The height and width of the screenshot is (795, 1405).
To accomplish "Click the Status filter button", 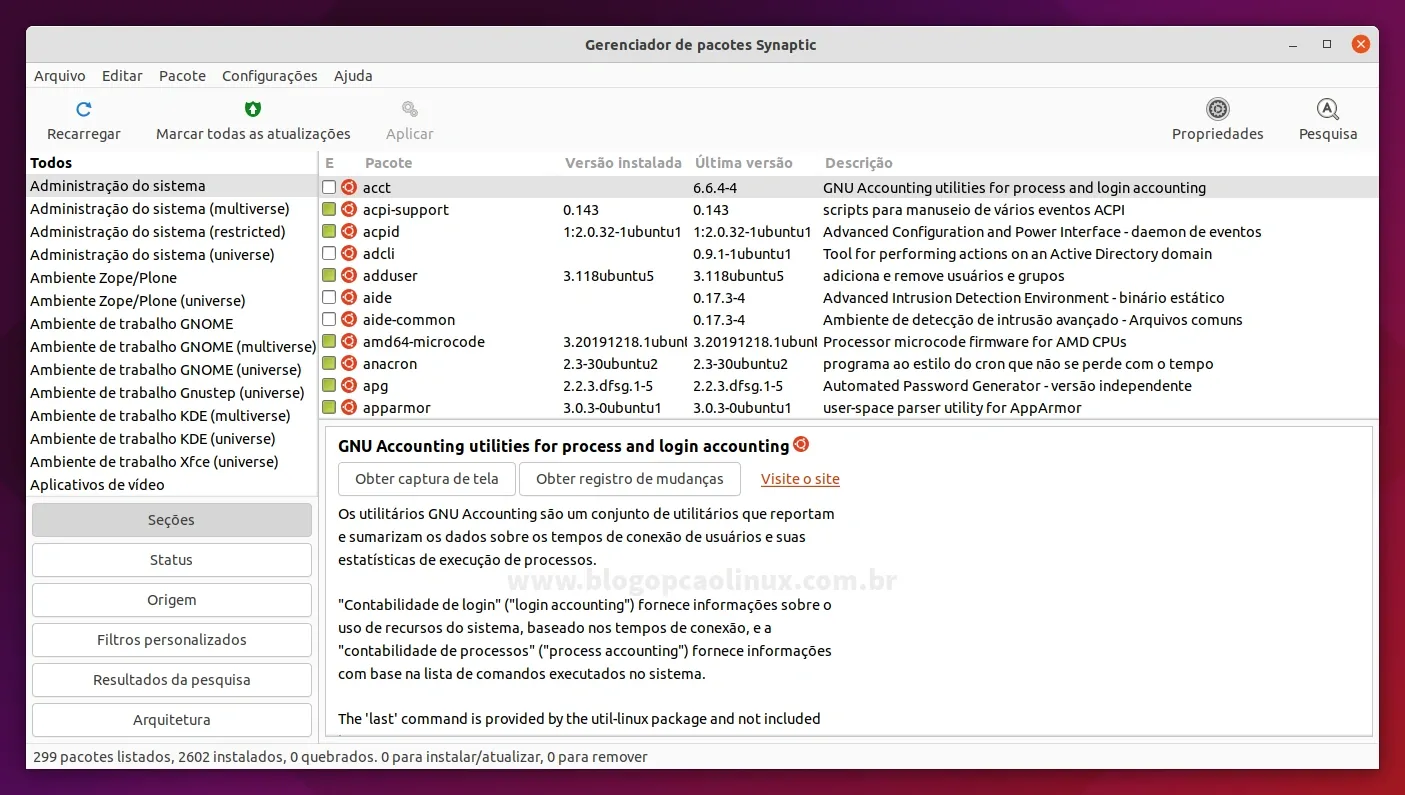I will [171, 560].
